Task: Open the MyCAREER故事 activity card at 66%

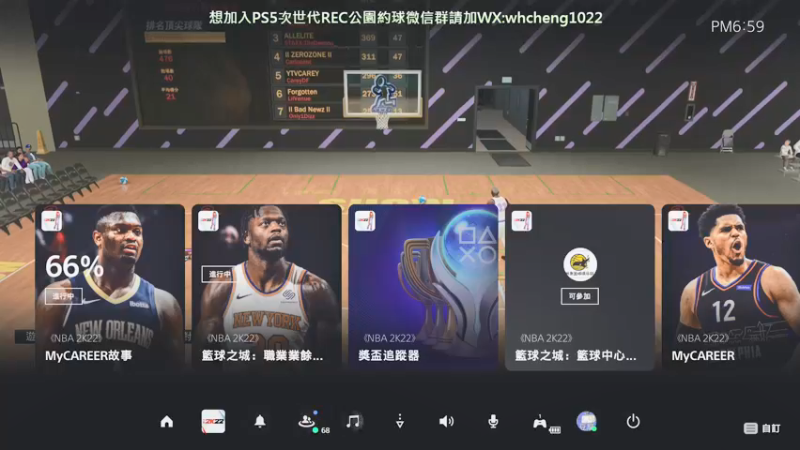Action: 110,287
